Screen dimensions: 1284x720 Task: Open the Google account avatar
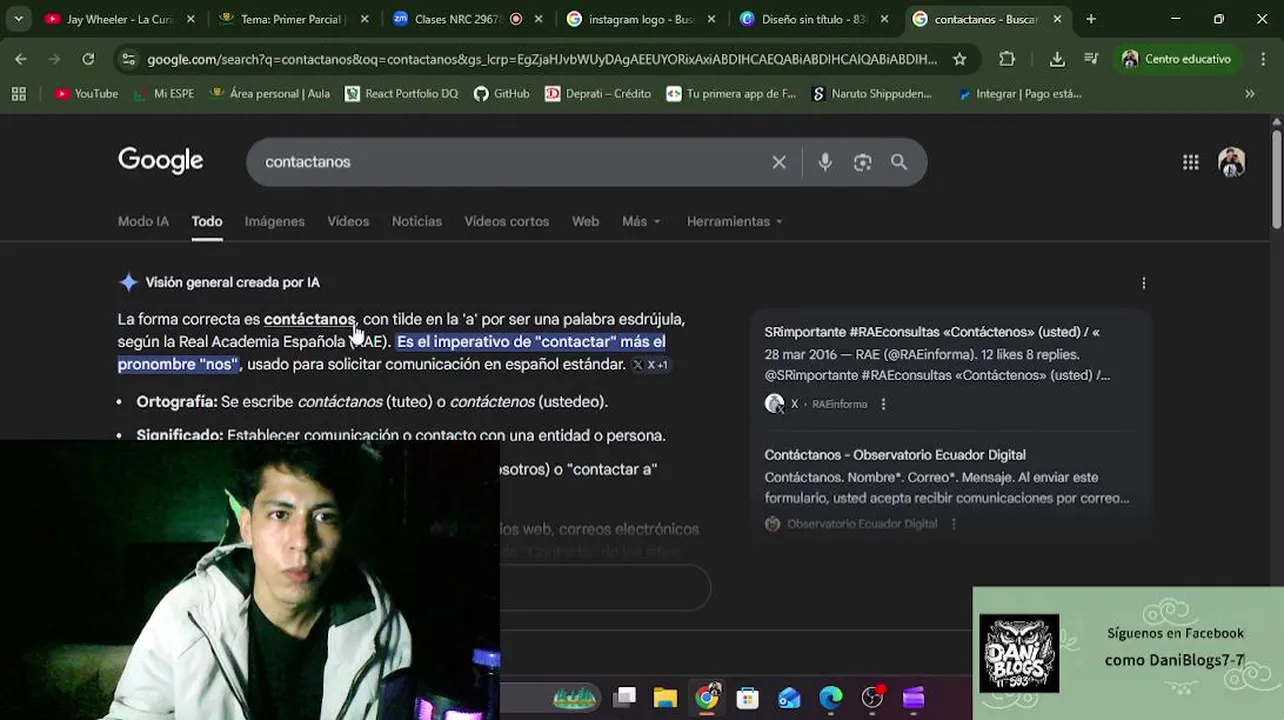click(1231, 162)
